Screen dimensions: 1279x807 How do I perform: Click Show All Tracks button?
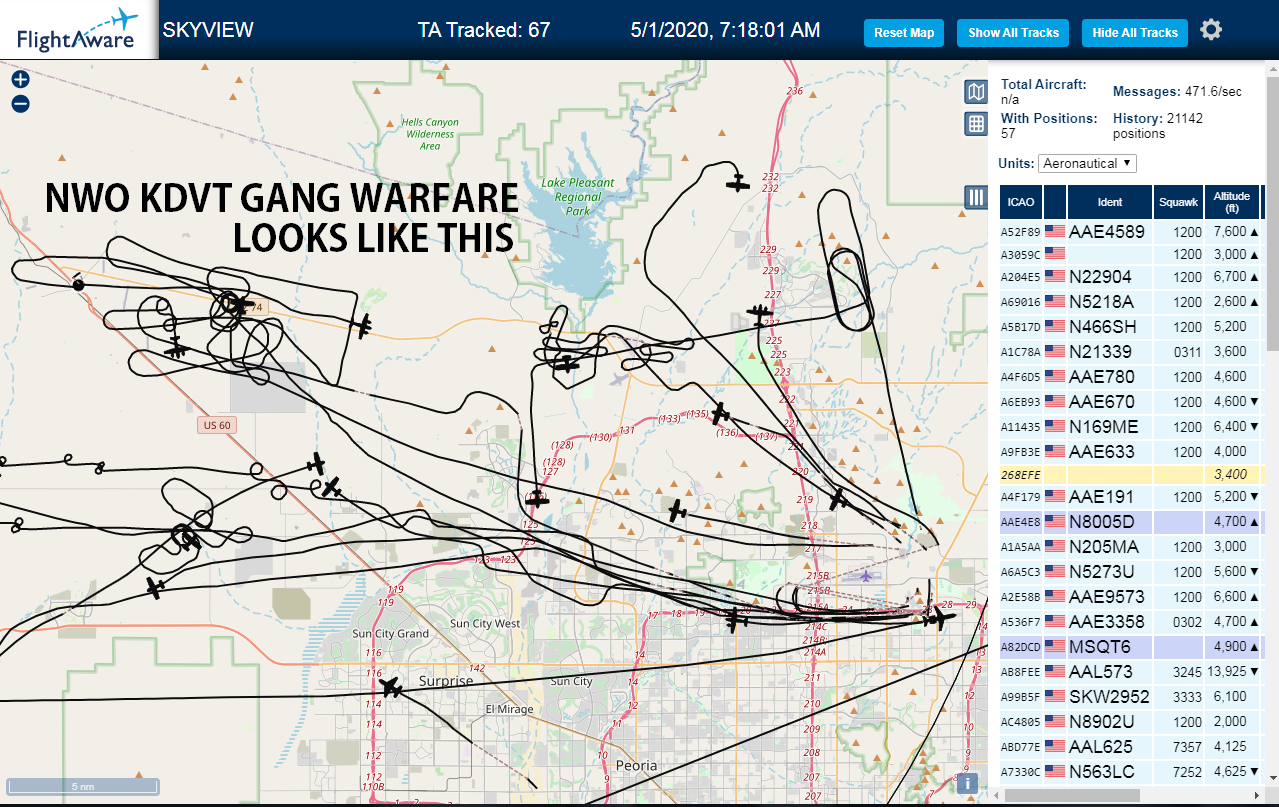[x=1013, y=33]
